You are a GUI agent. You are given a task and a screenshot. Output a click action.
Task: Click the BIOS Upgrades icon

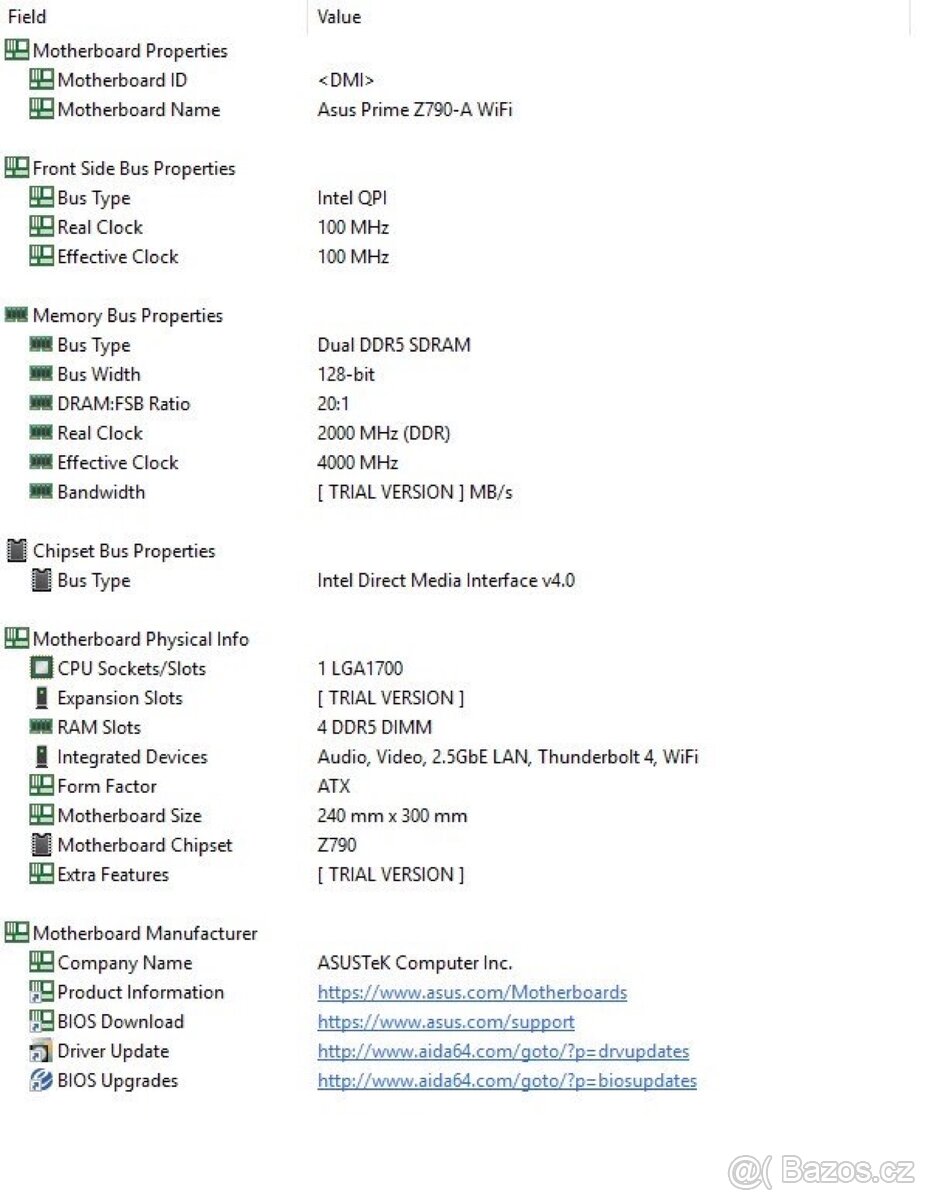(41, 1080)
